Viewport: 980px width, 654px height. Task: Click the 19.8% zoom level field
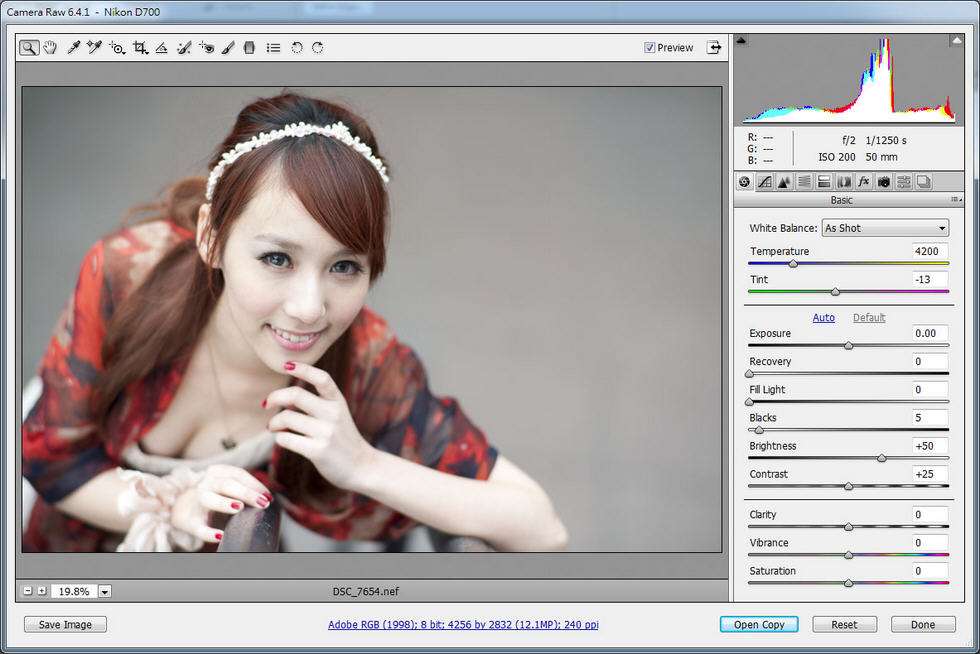74,591
